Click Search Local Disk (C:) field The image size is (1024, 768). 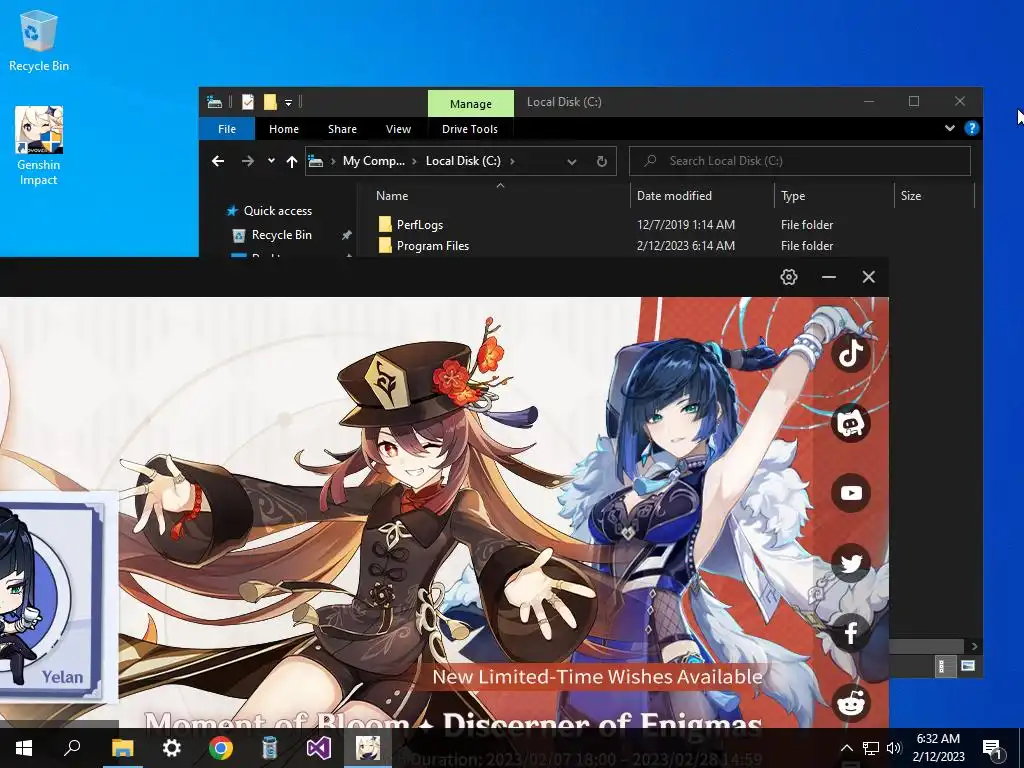799,161
